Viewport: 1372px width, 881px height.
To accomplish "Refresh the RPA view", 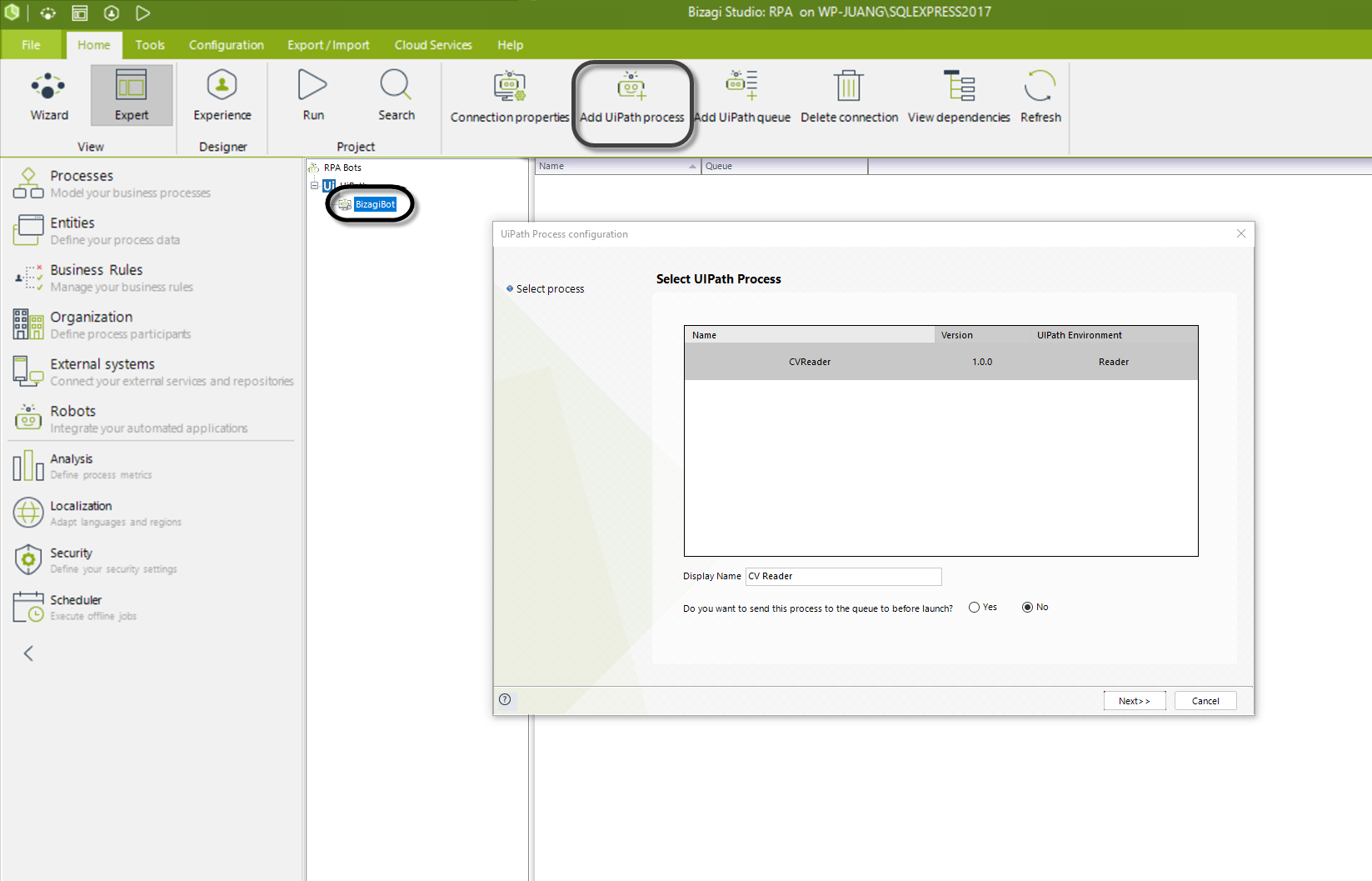I will click(x=1040, y=98).
